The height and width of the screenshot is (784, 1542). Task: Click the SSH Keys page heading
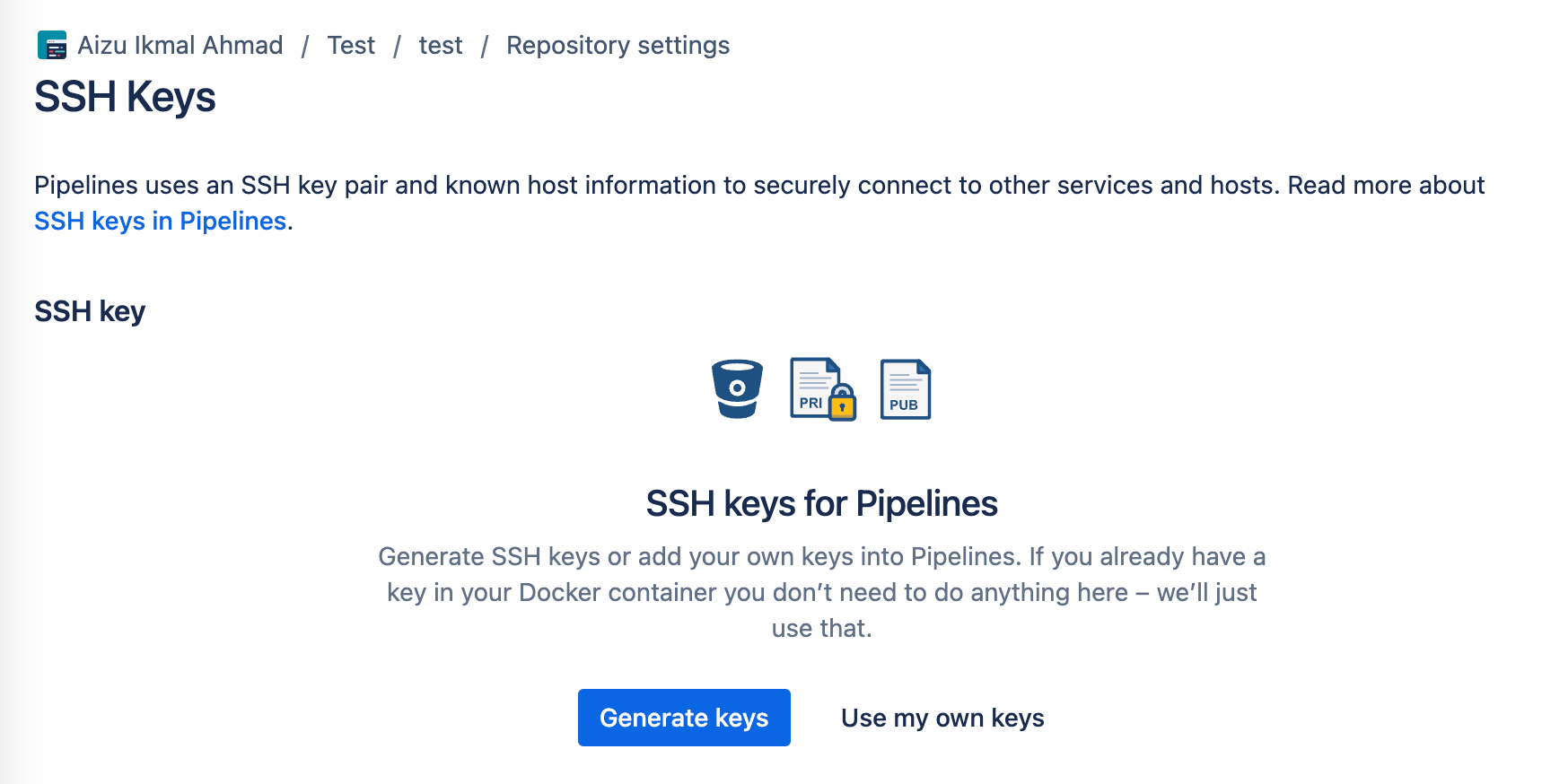click(x=125, y=97)
